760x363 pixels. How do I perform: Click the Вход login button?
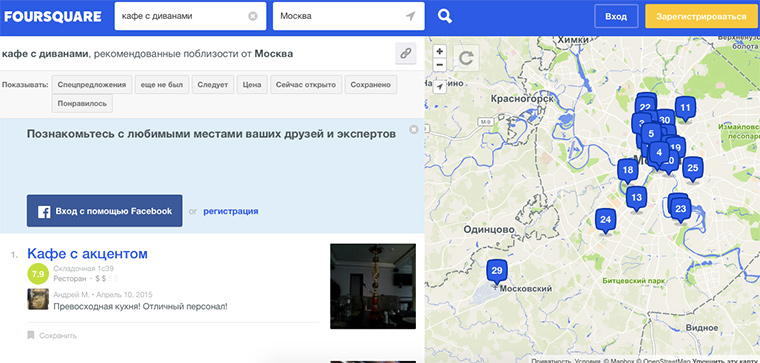616,16
